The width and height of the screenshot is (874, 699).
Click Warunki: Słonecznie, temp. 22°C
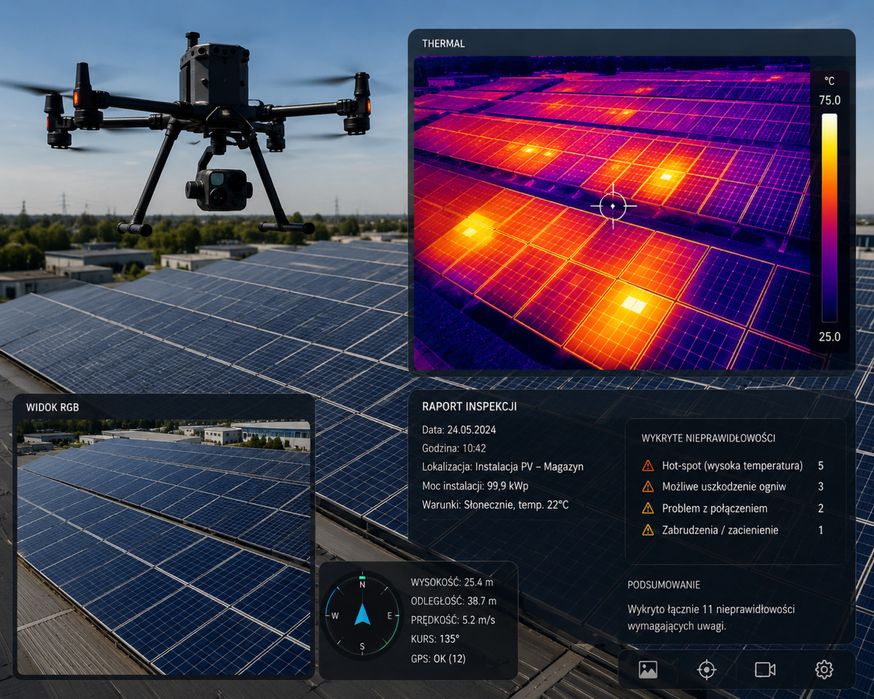[x=495, y=504]
